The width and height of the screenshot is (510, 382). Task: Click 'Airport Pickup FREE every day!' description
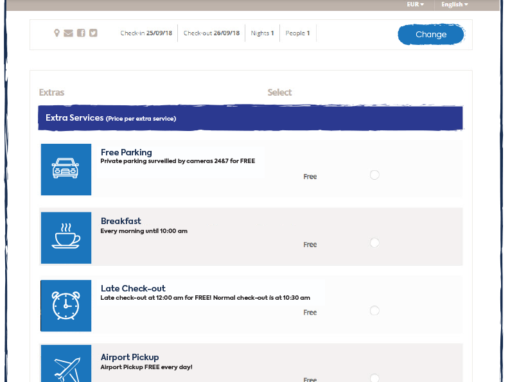point(146,367)
